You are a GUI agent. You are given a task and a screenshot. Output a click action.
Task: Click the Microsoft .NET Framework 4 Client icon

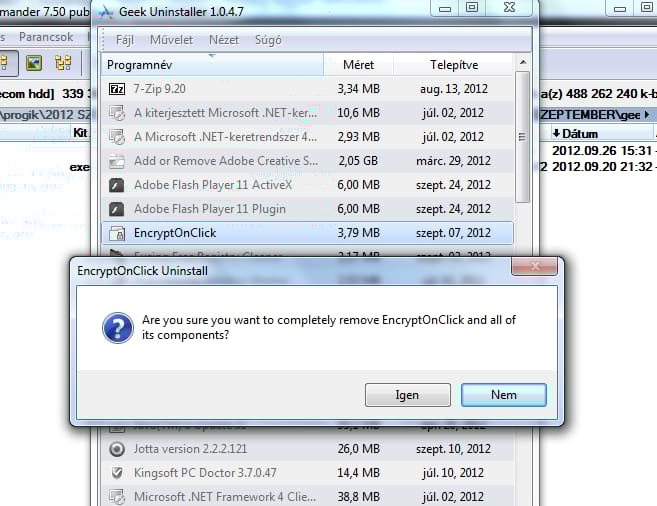click(x=116, y=497)
